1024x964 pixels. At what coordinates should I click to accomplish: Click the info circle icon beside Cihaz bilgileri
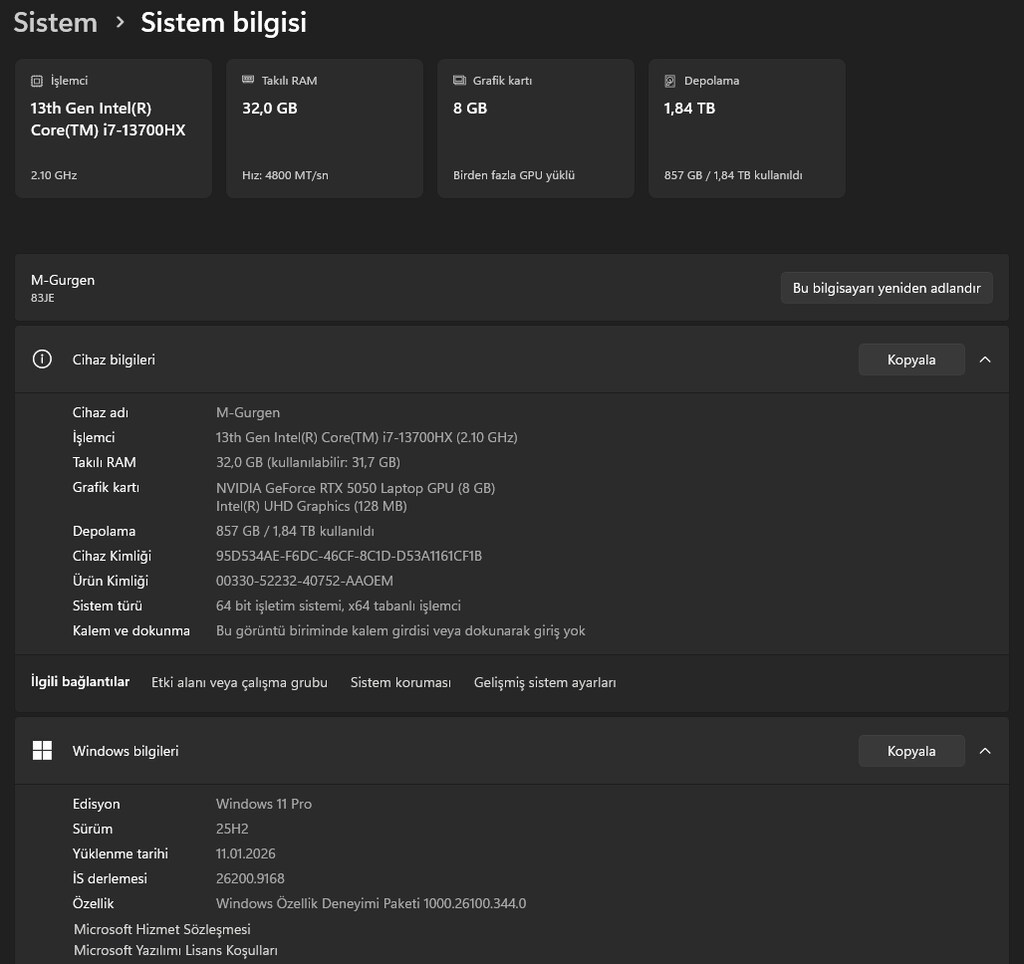coord(42,359)
